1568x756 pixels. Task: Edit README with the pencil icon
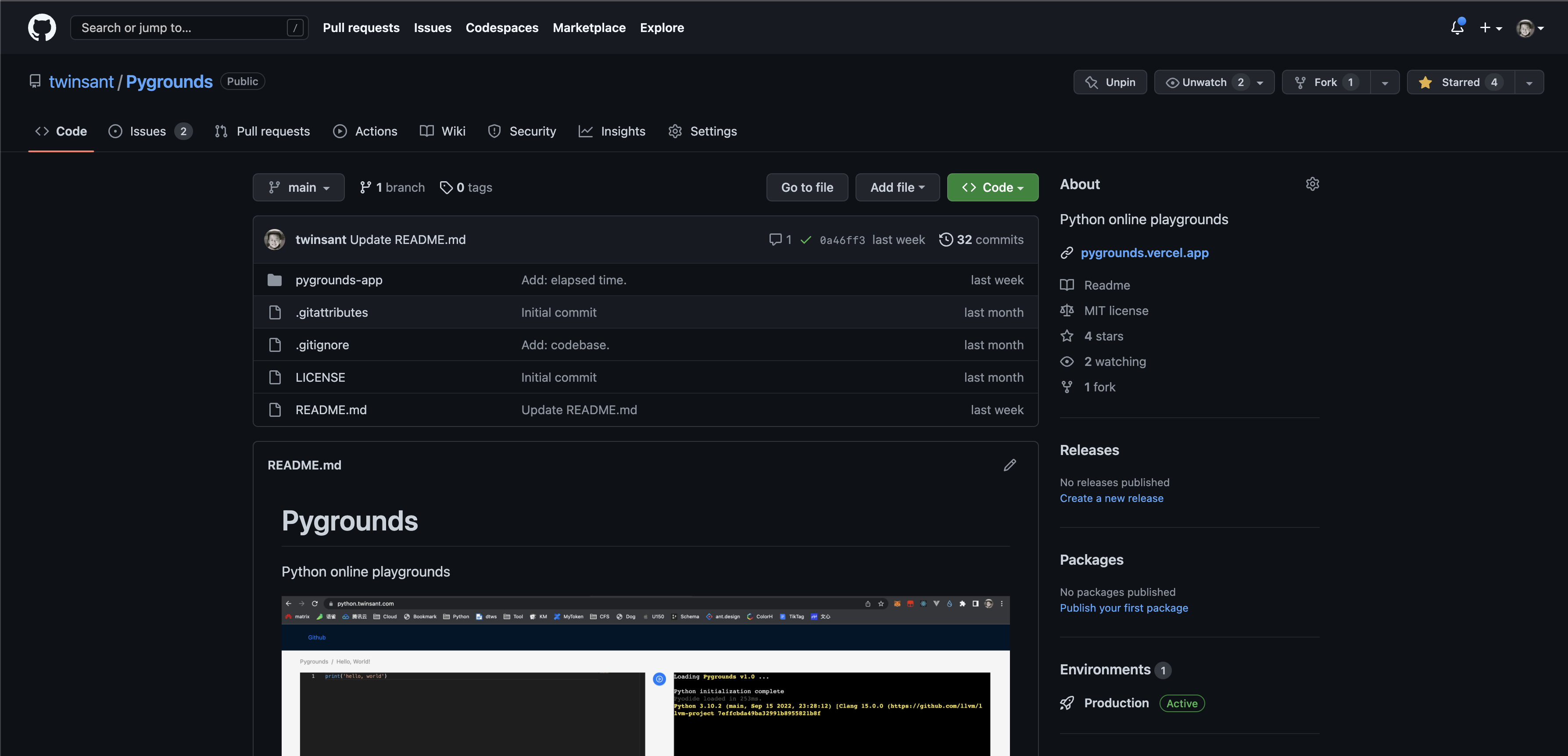pyautogui.click(x=1010, y=465)
